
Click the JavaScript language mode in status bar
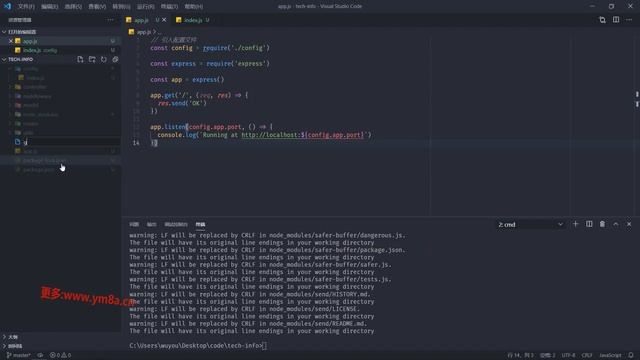coord(610,355)
